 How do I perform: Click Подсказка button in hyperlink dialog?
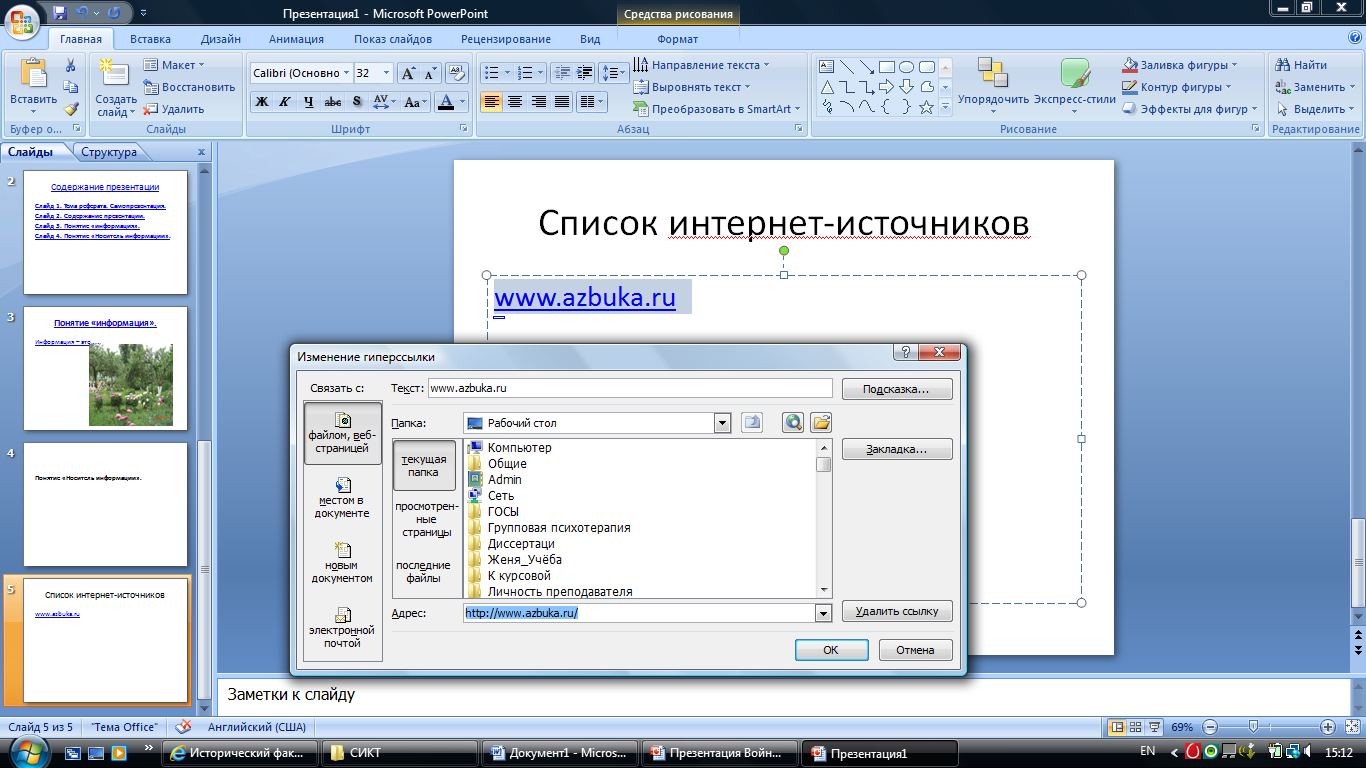(x=897, y=388)
